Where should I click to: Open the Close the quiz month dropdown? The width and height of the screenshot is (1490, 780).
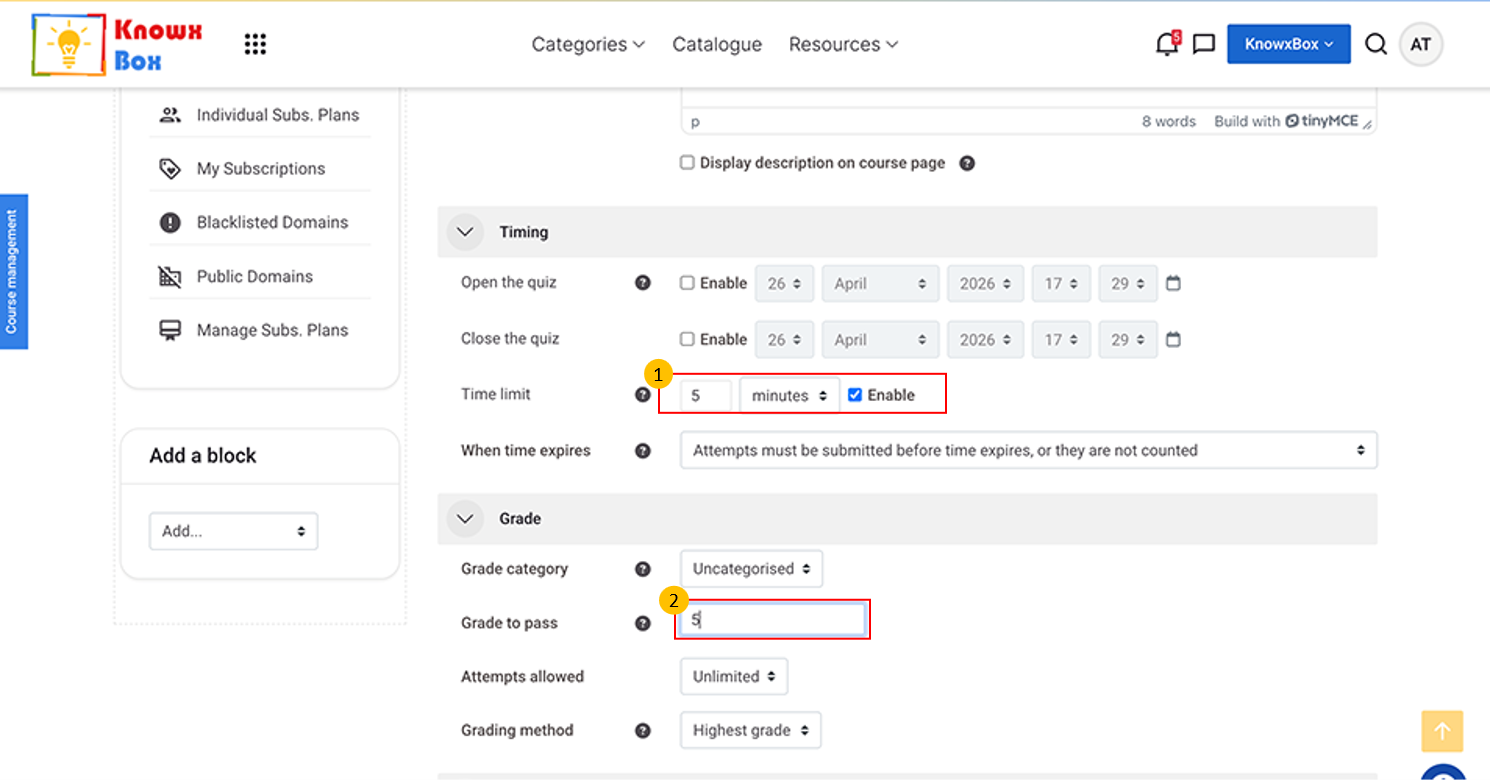[x=881, y=339]
